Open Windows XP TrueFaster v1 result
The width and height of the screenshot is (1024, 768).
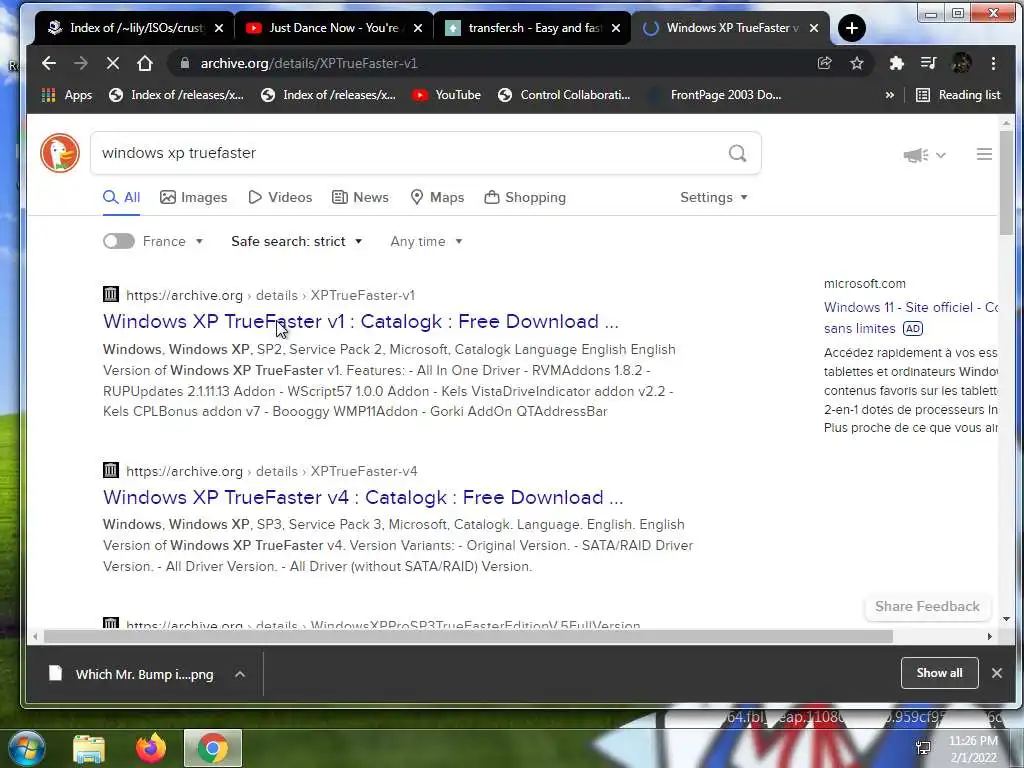pyautogui.click(x=360, y=321)
